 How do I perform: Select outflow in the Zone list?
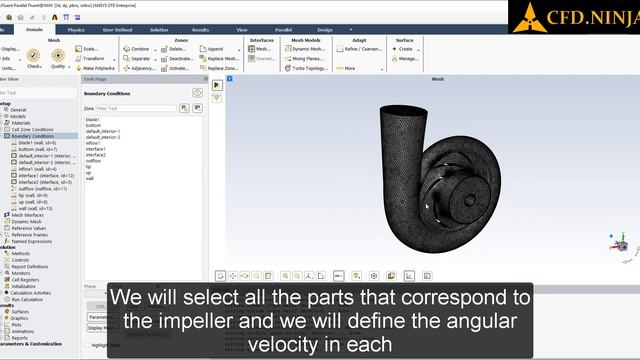[93, 161]
